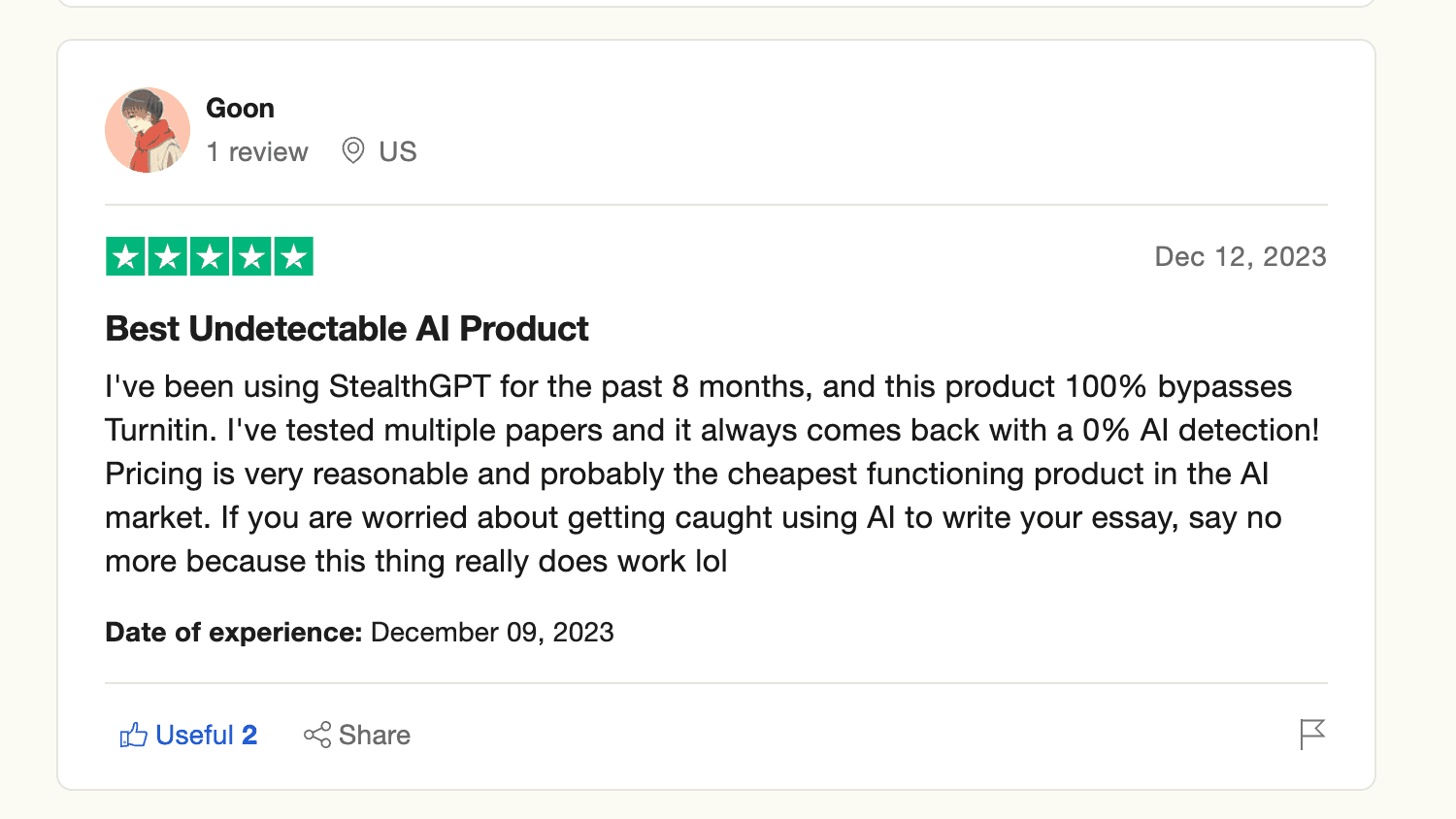Click the US country label
This screenshot has height=819, width=1456.
[398, 151]
